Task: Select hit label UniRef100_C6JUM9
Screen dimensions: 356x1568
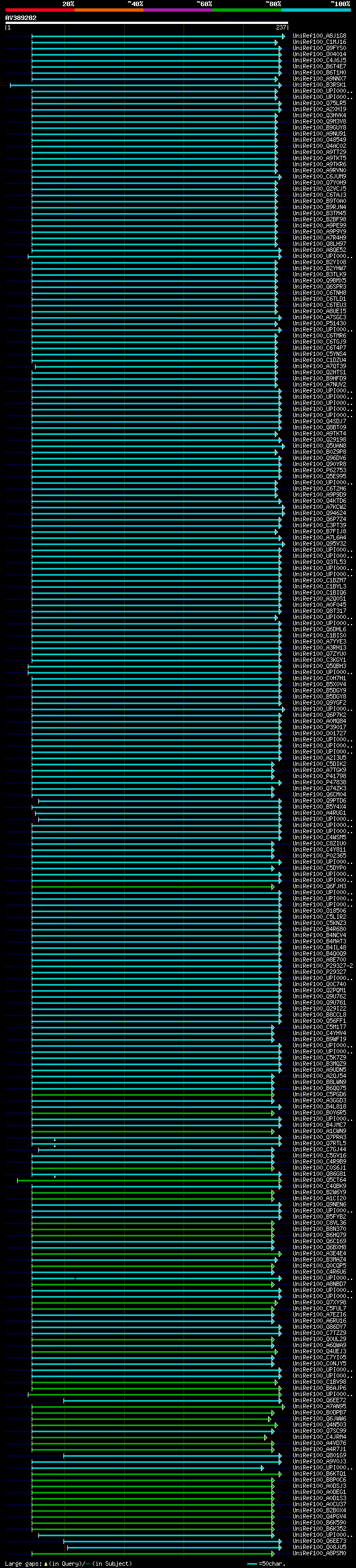Action: click(319, 176)
